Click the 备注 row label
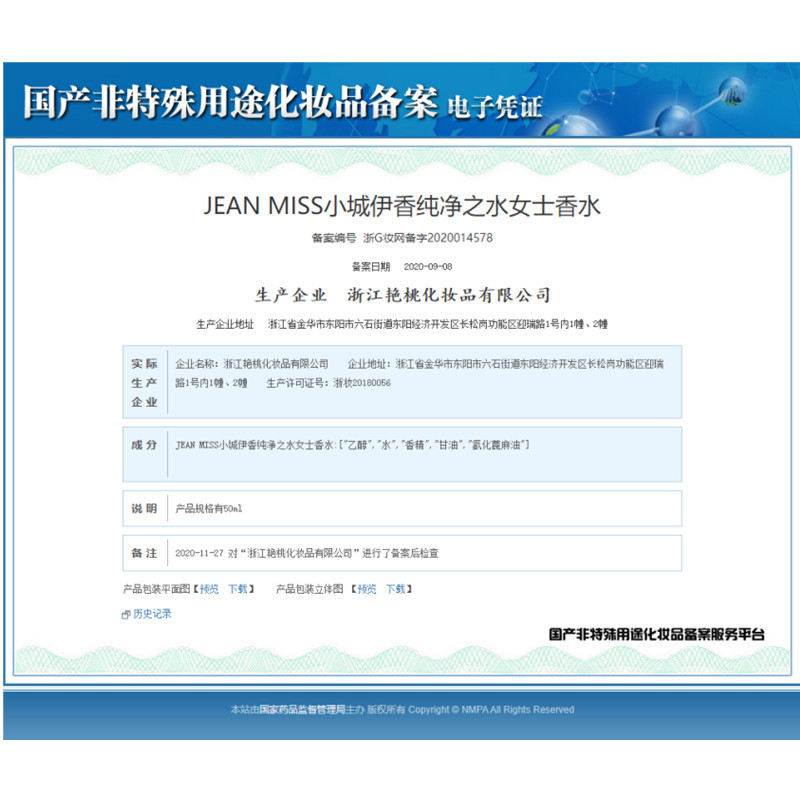The width and height of the screenshot is (800, 800). (x=144, y=553)
